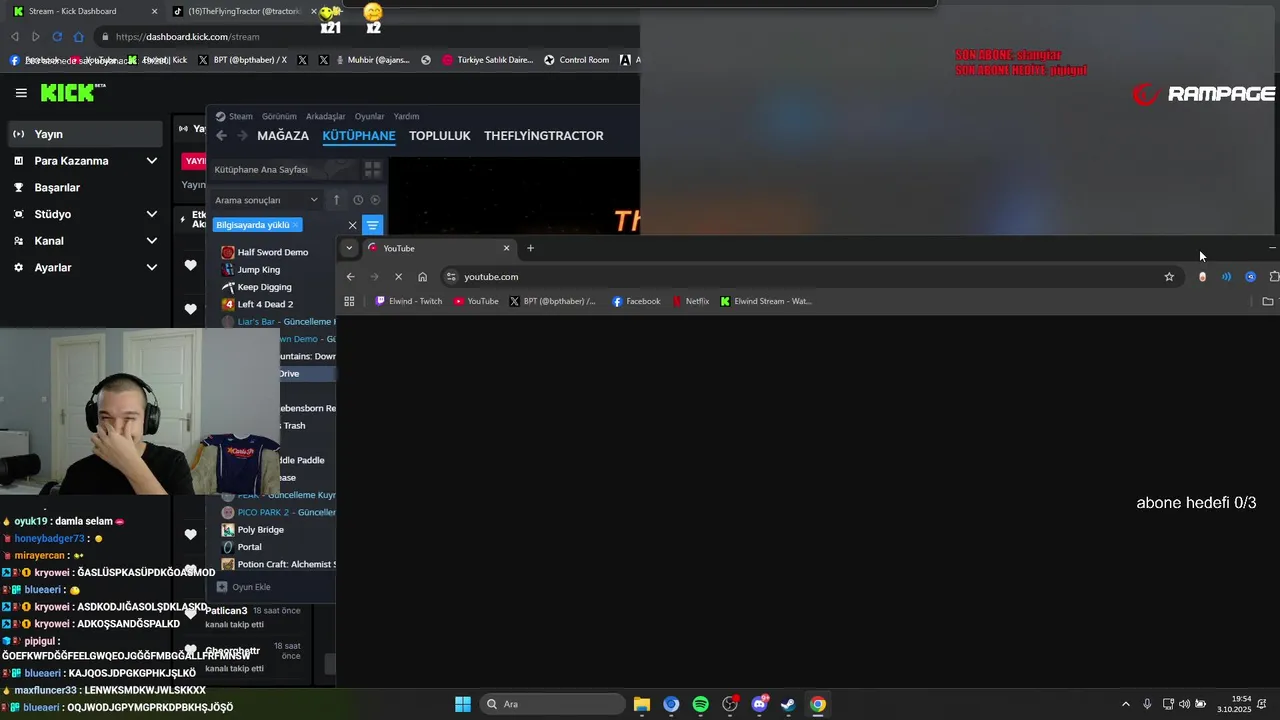This screenshot has width=1280, height=720.
Task: Stop loading the YouTube page
Action: pyautogui.click(x=398, y=277)
